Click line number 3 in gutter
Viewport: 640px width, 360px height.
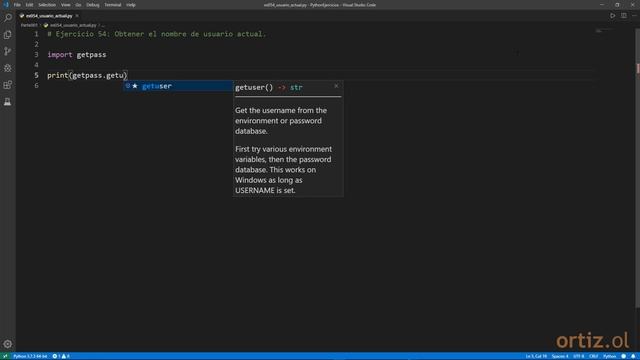coord(36,55)
